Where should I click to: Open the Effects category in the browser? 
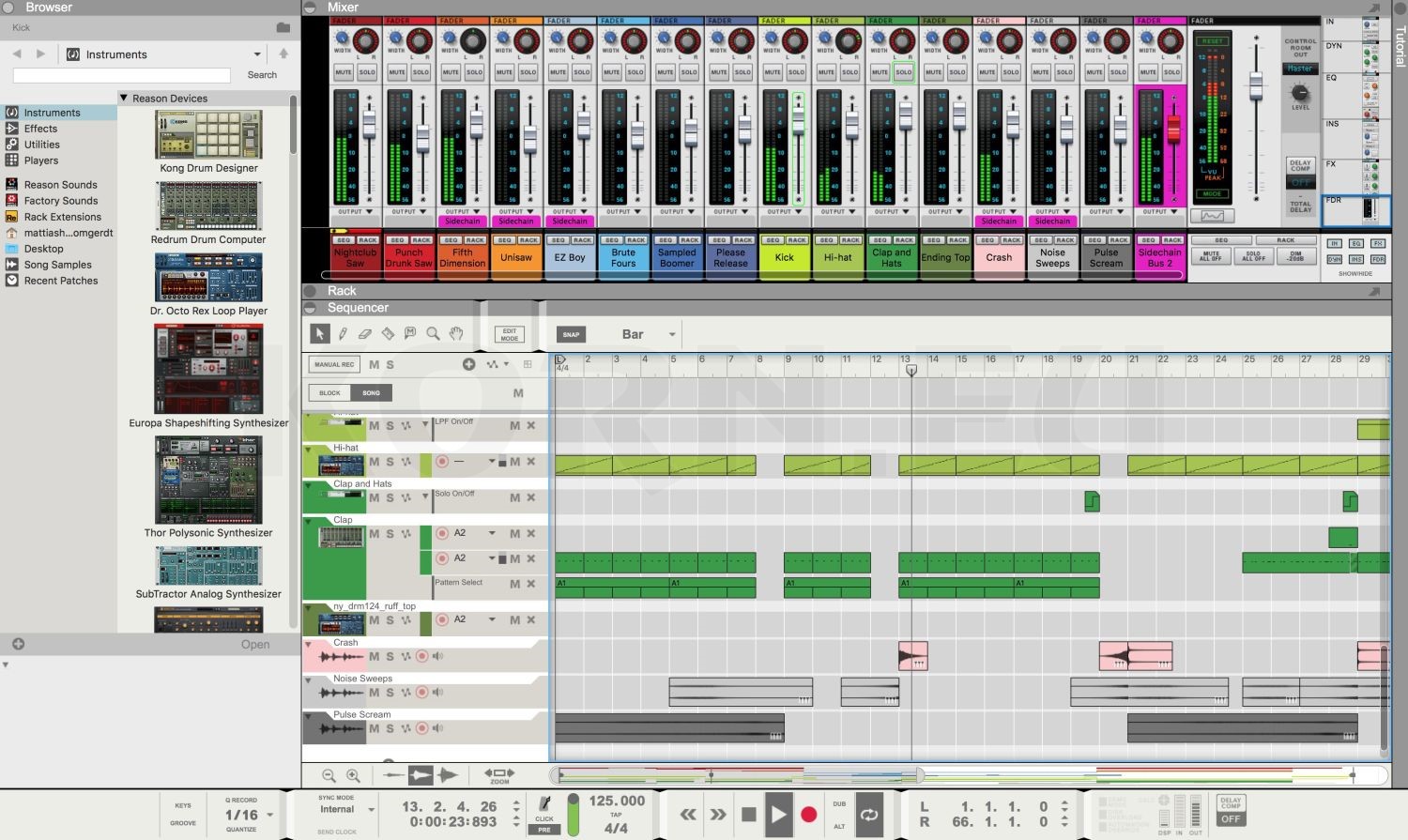[x=39, y=128]
